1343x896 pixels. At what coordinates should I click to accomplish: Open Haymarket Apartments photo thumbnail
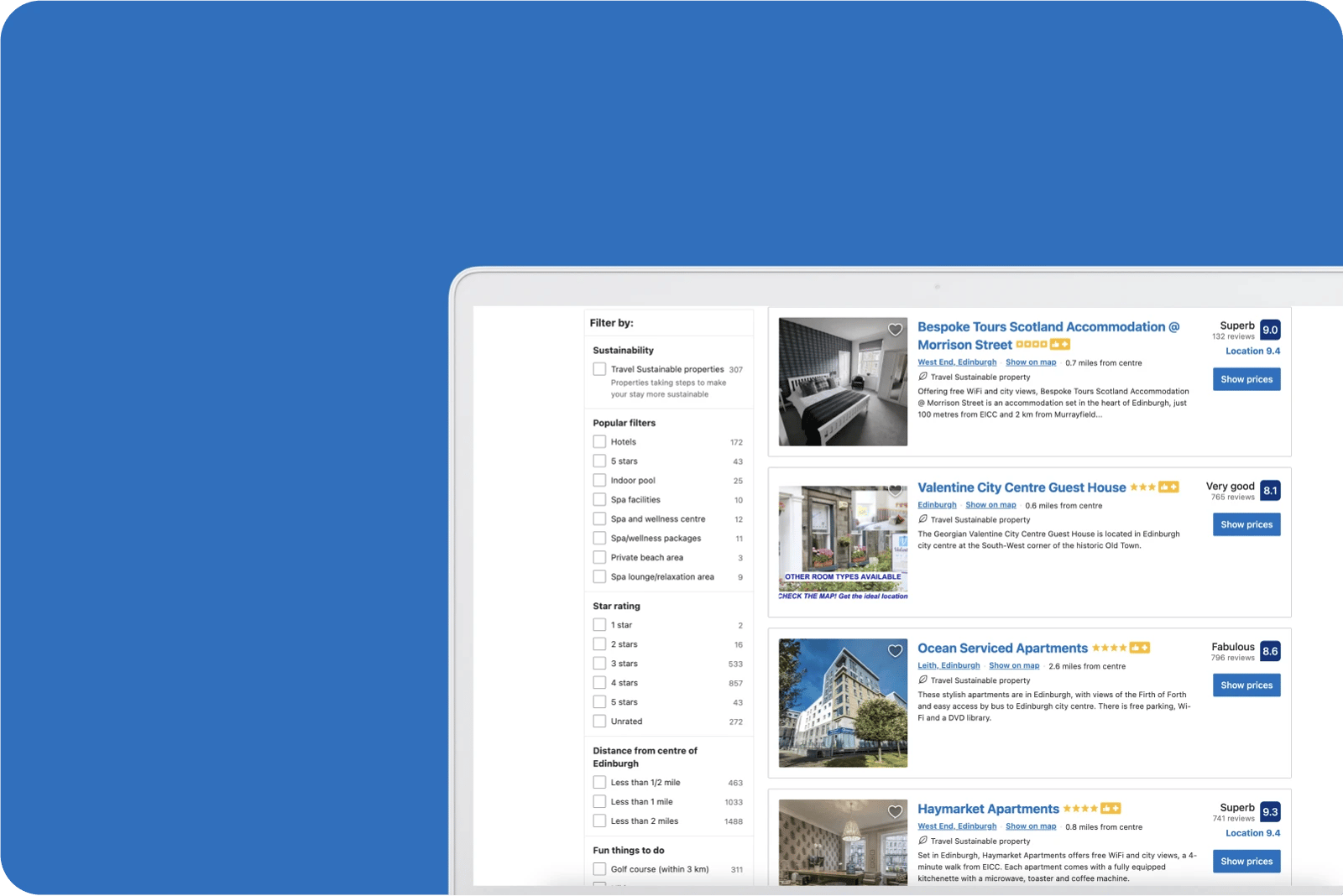[843, 842]
